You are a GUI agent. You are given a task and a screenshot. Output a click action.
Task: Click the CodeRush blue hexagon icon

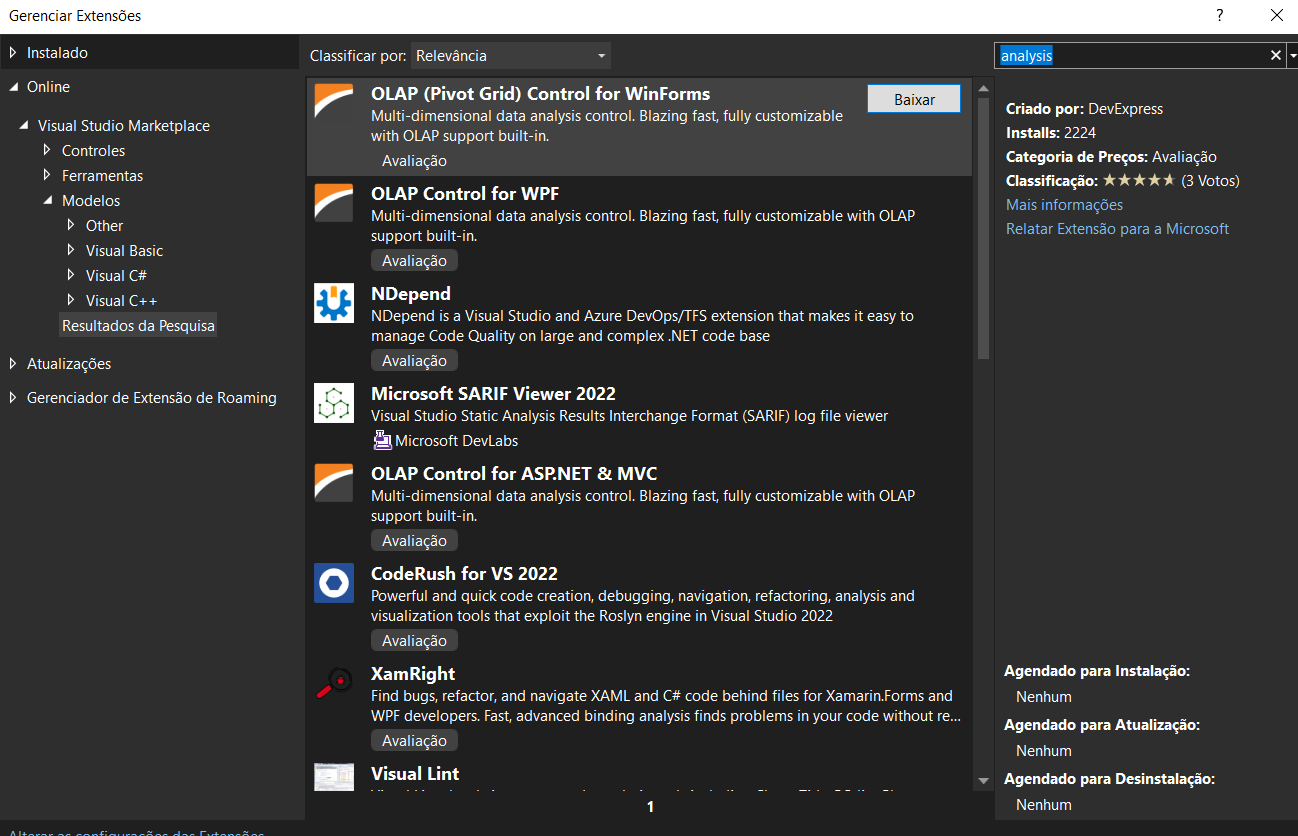(x=334, y=582)
